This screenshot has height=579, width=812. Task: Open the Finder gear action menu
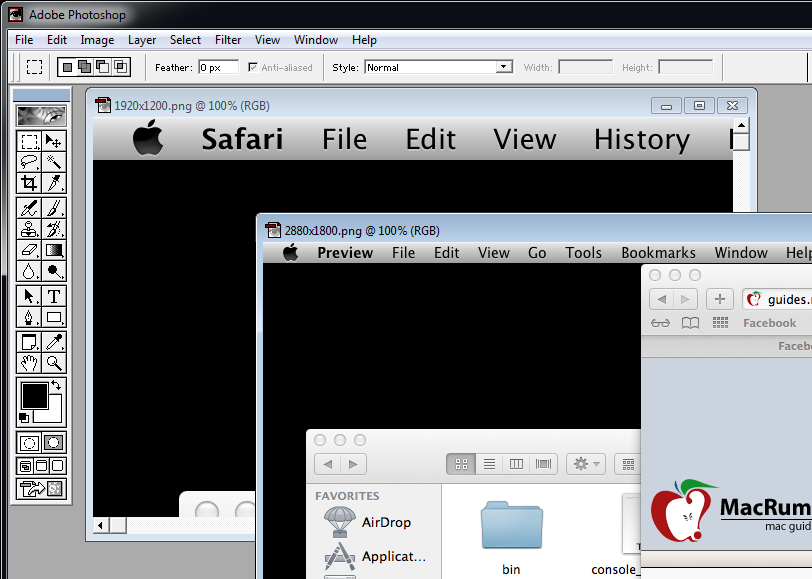point(586,464)
